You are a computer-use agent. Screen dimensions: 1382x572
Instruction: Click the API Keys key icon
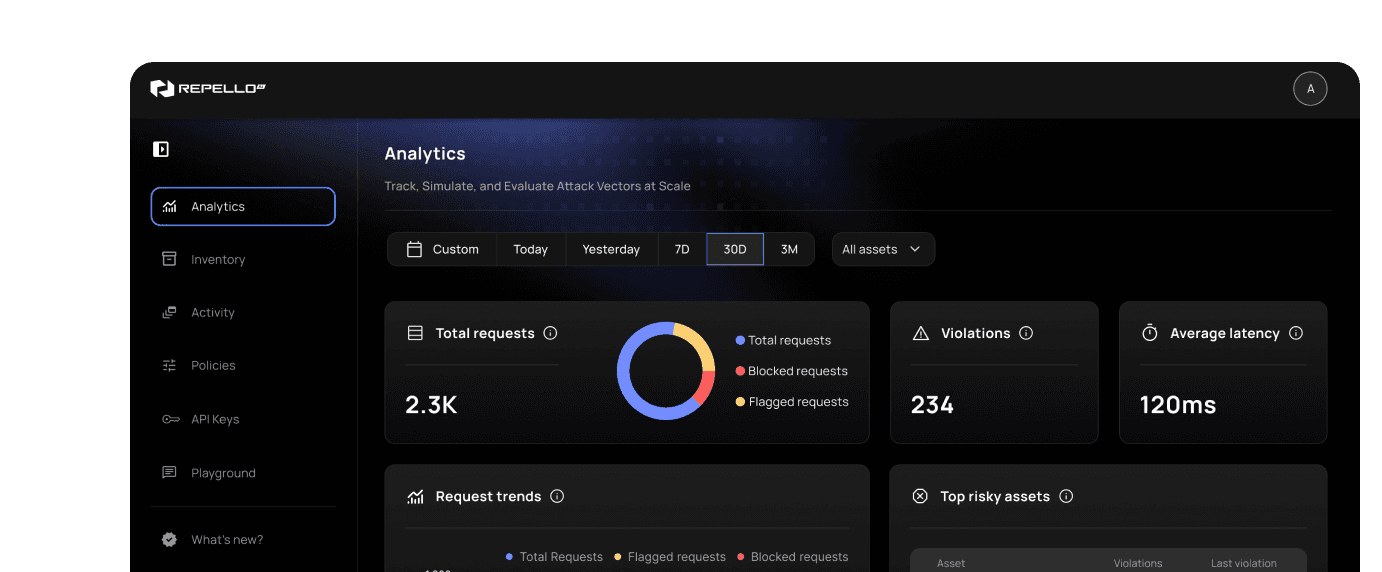pyautogui.click(x=170, y=420)
